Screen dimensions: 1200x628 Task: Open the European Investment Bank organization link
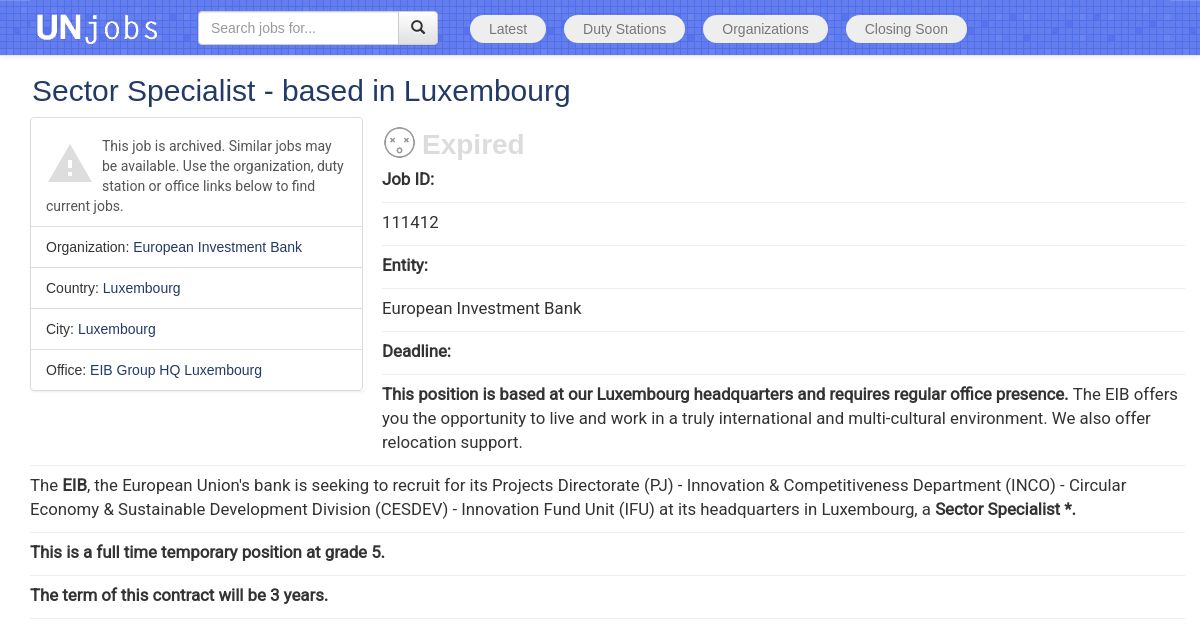(217, 247)
